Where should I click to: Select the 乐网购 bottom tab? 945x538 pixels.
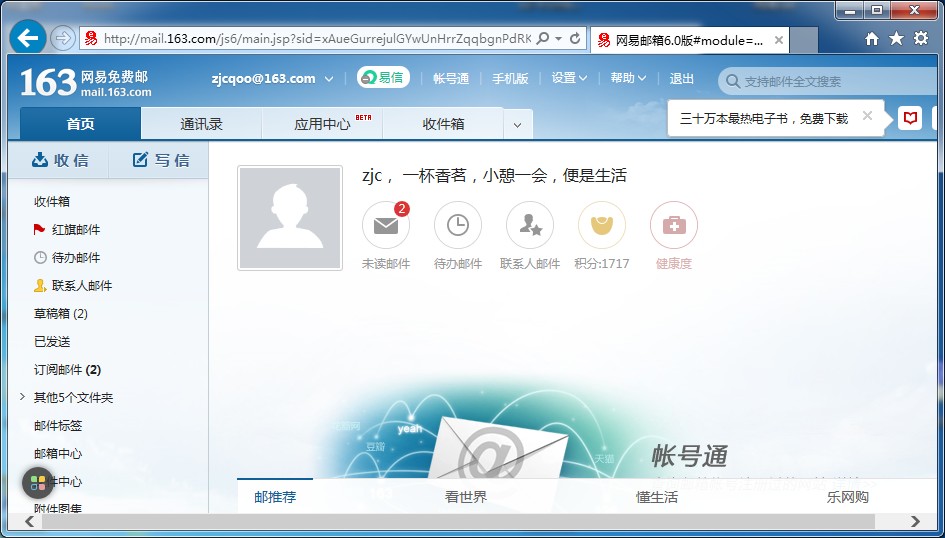point(848,497)
